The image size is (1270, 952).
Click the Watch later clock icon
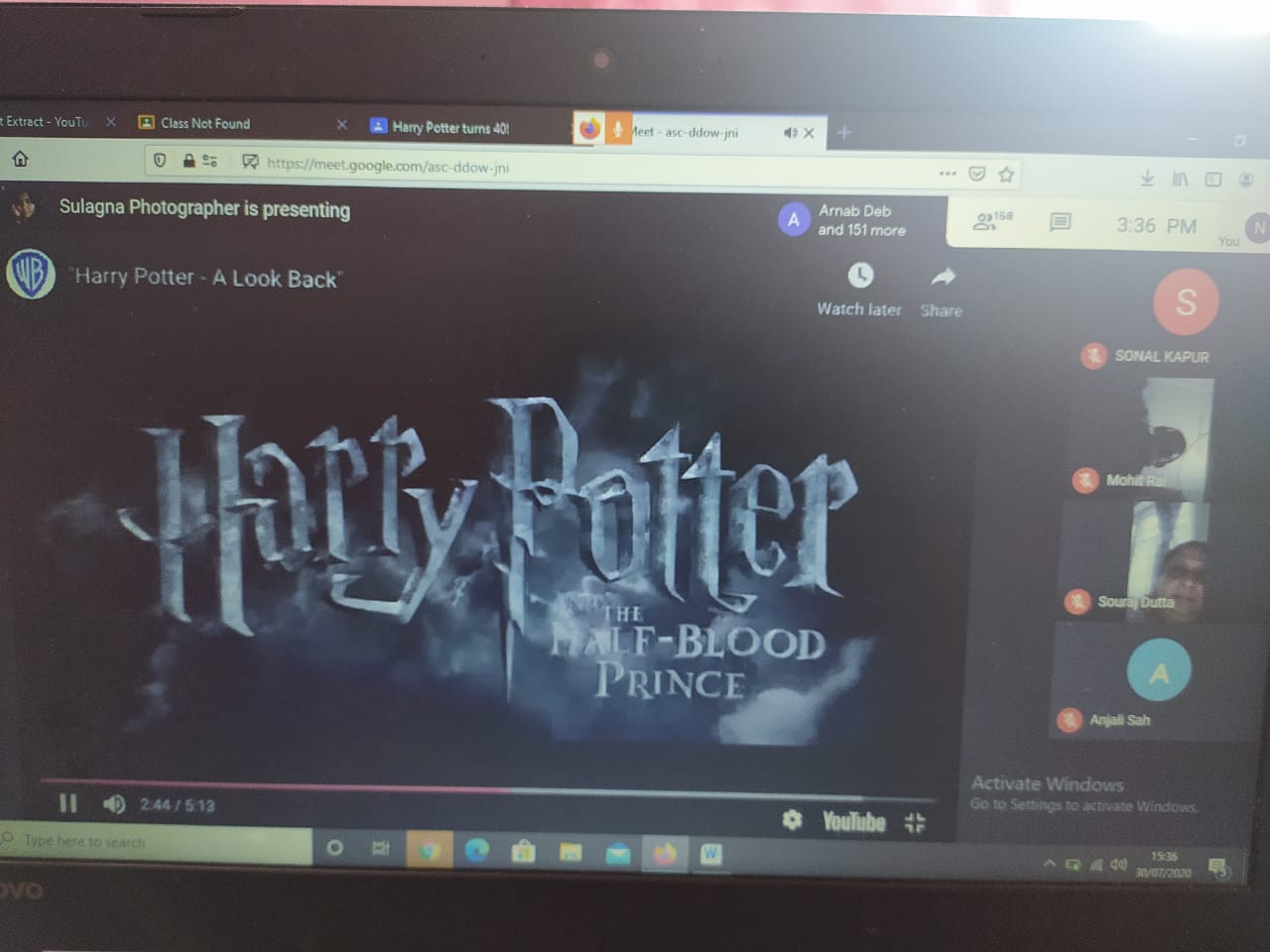(x=860, y=275)
